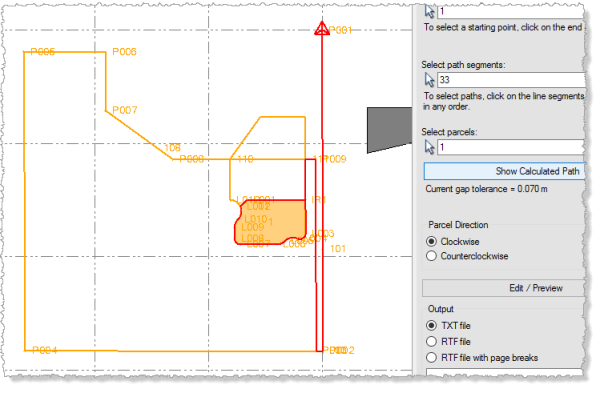The image size is (600, 393).
Task: Choose RTF file output
Action: tap(431, 341)
